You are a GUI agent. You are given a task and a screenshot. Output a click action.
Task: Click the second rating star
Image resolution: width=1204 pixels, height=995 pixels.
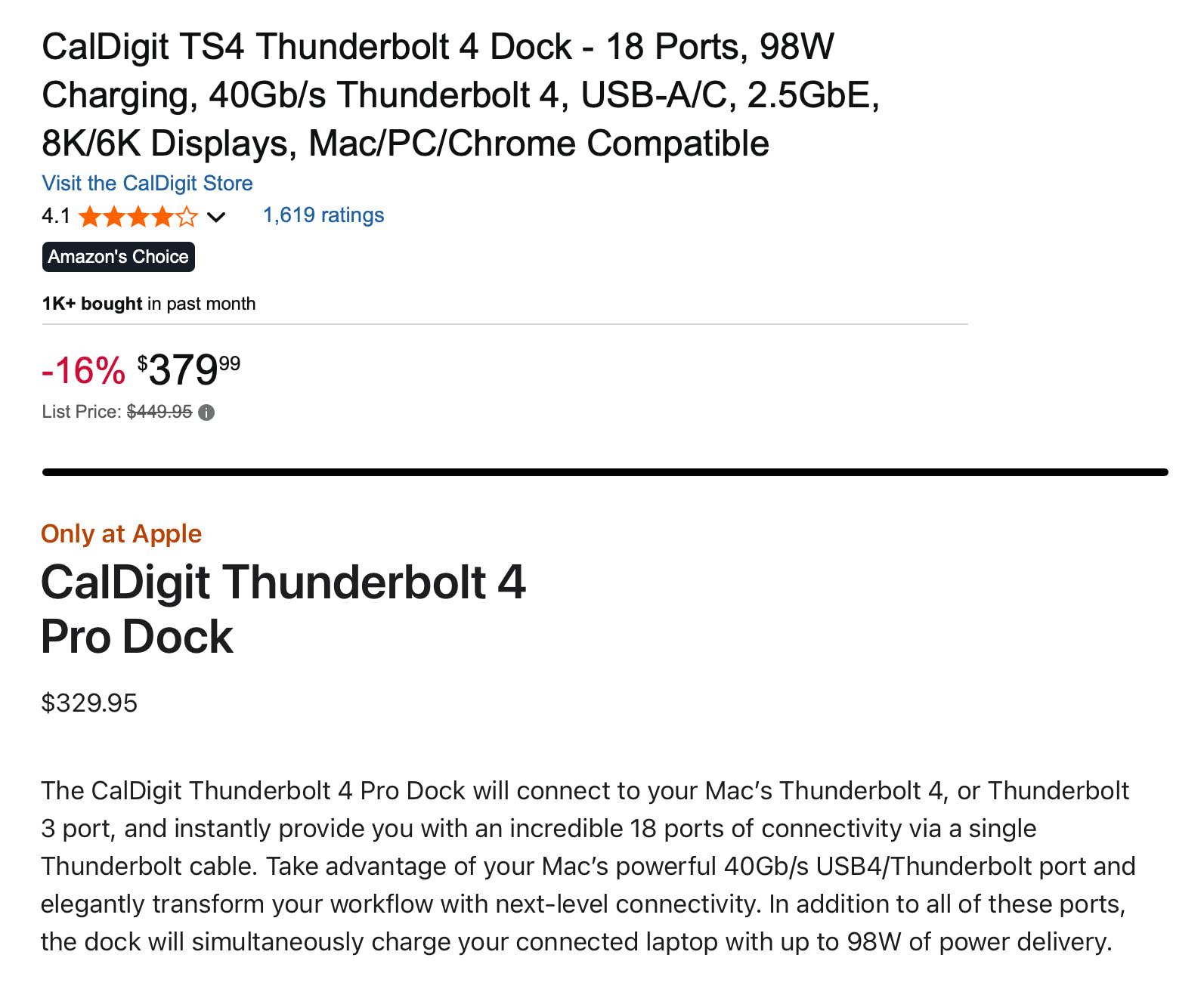click(113, 217)
